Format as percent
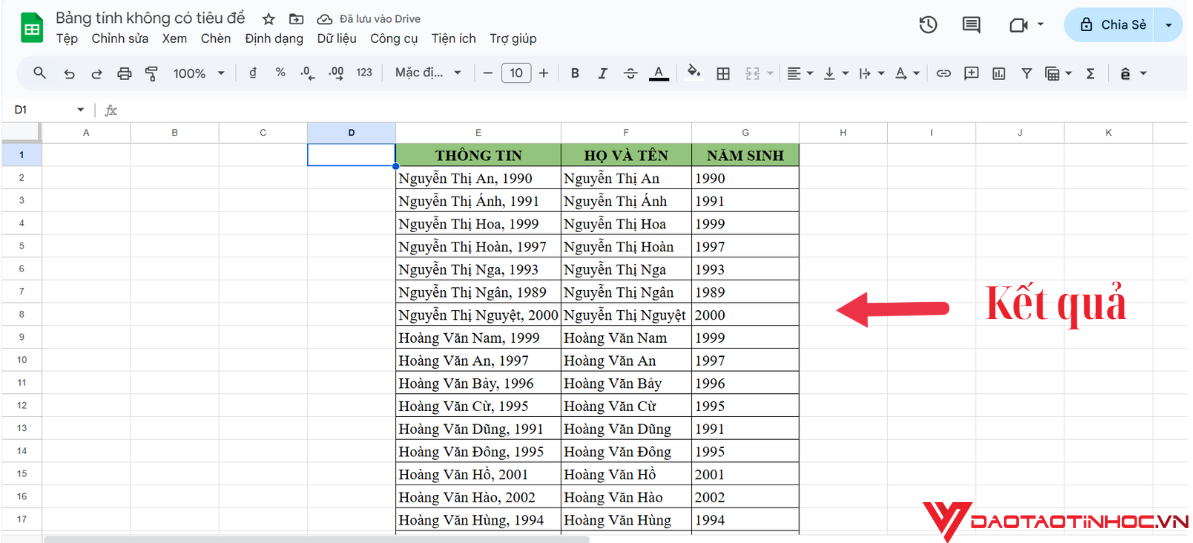The height and width of the screenshot is (543, 1193). click(x=280, y=73)
